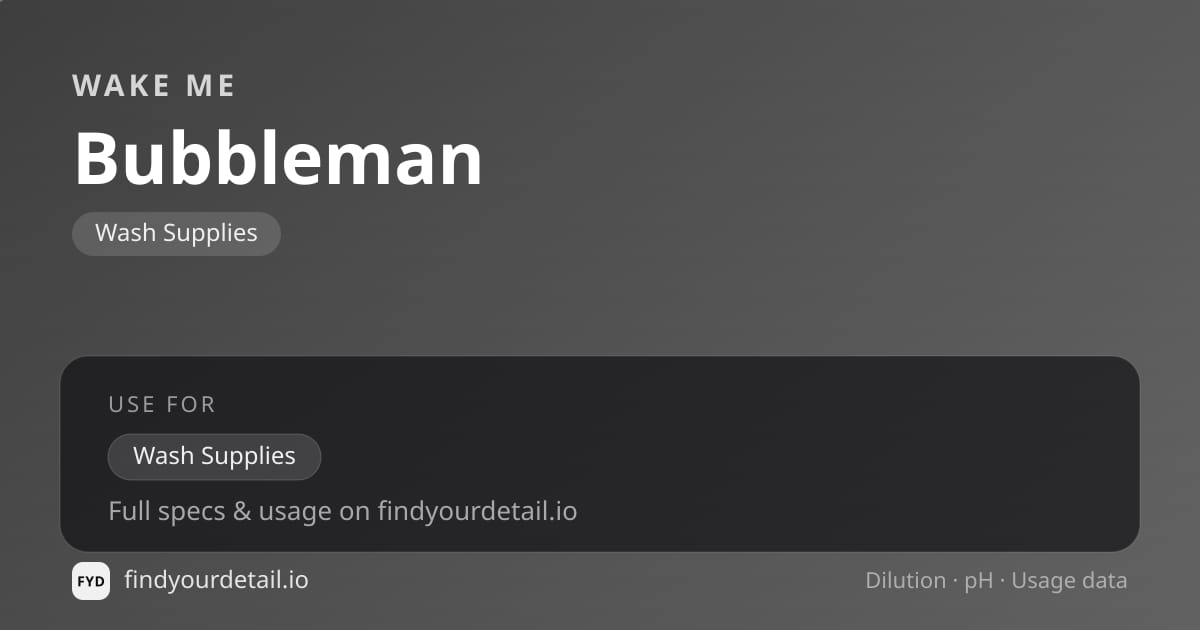Image resolution: width=1200 pixels, height=630 pixels.
Task: Click the Dilution text in the footer
Action: [905, 580]
